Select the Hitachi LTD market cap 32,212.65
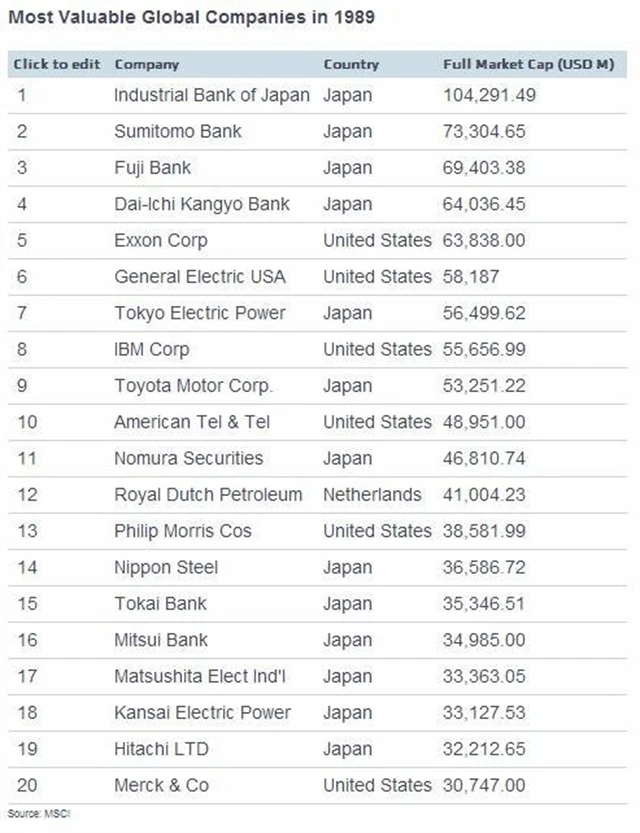 click(x=484, y=748)
